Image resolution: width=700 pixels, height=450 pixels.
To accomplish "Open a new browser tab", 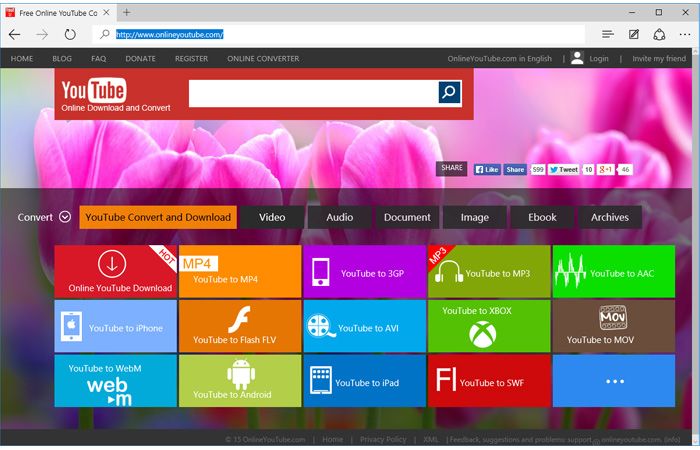I will [127, 12].
